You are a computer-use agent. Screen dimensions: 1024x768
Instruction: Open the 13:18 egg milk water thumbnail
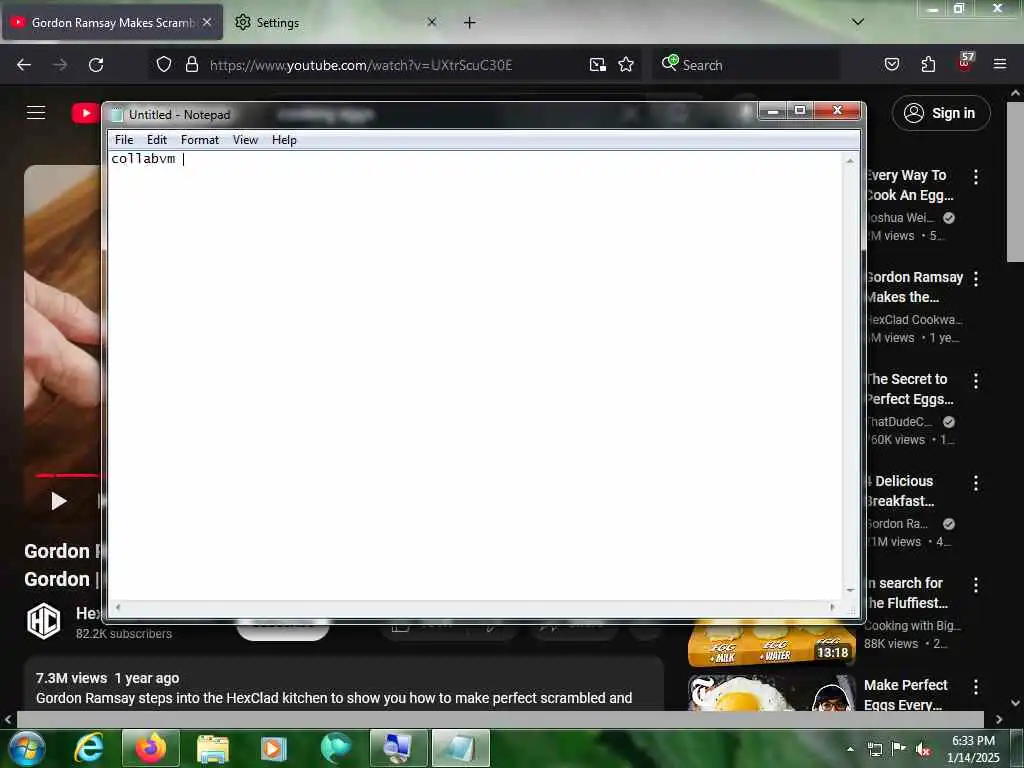click(x=772, y=644)
